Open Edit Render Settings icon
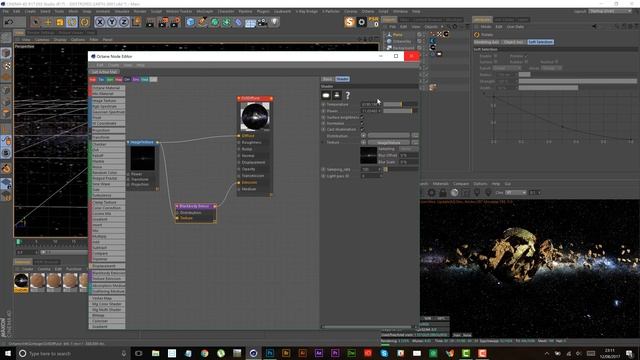The width and height of the screenshot is (640, 360). (x=175, y=22)
